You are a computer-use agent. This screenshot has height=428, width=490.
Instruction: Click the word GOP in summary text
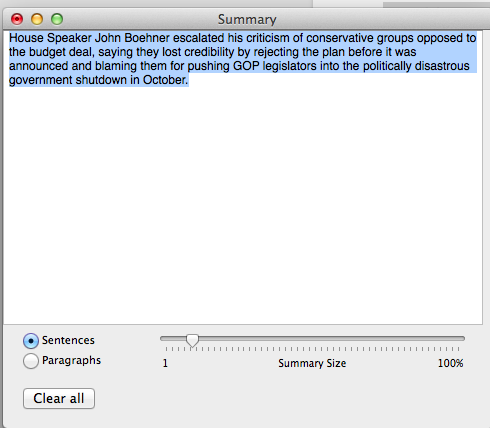246,66
